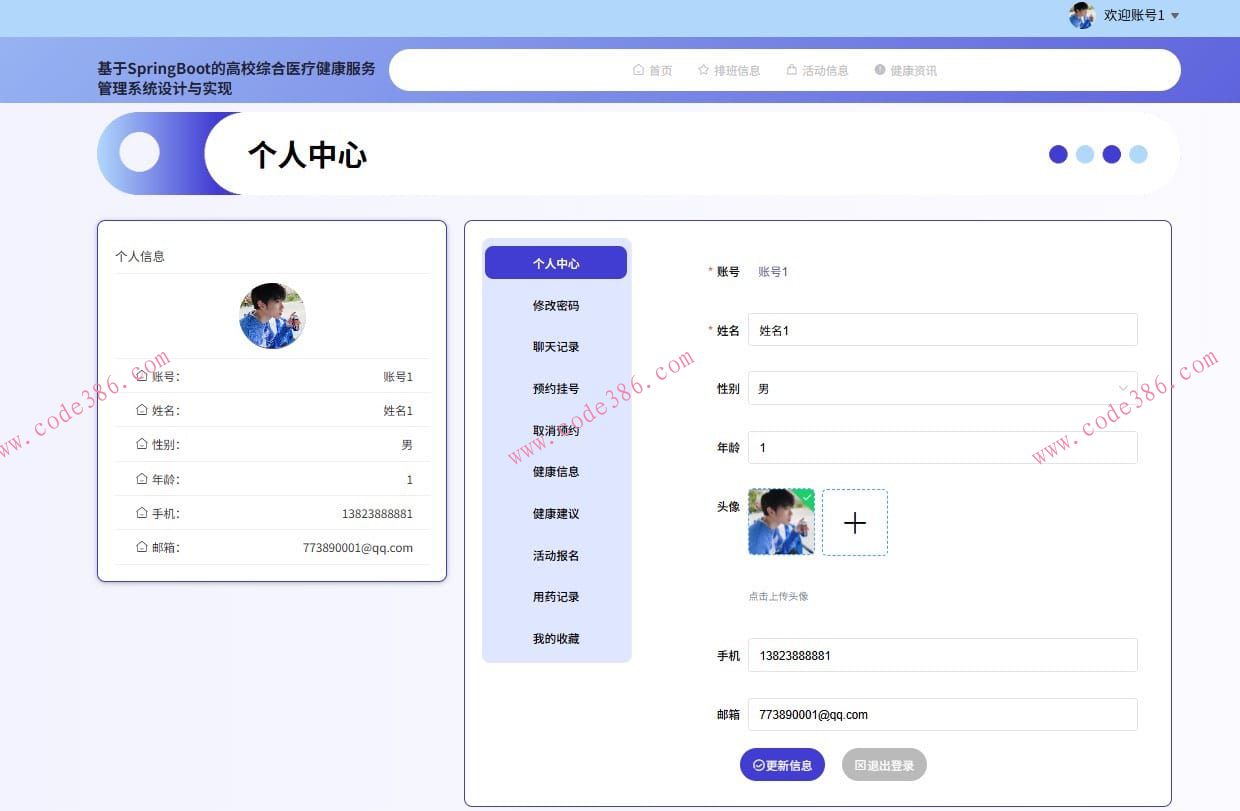The image size is (1240, 811).
Task: Click the star icon next to 排班信息
Action: point(703,70)
